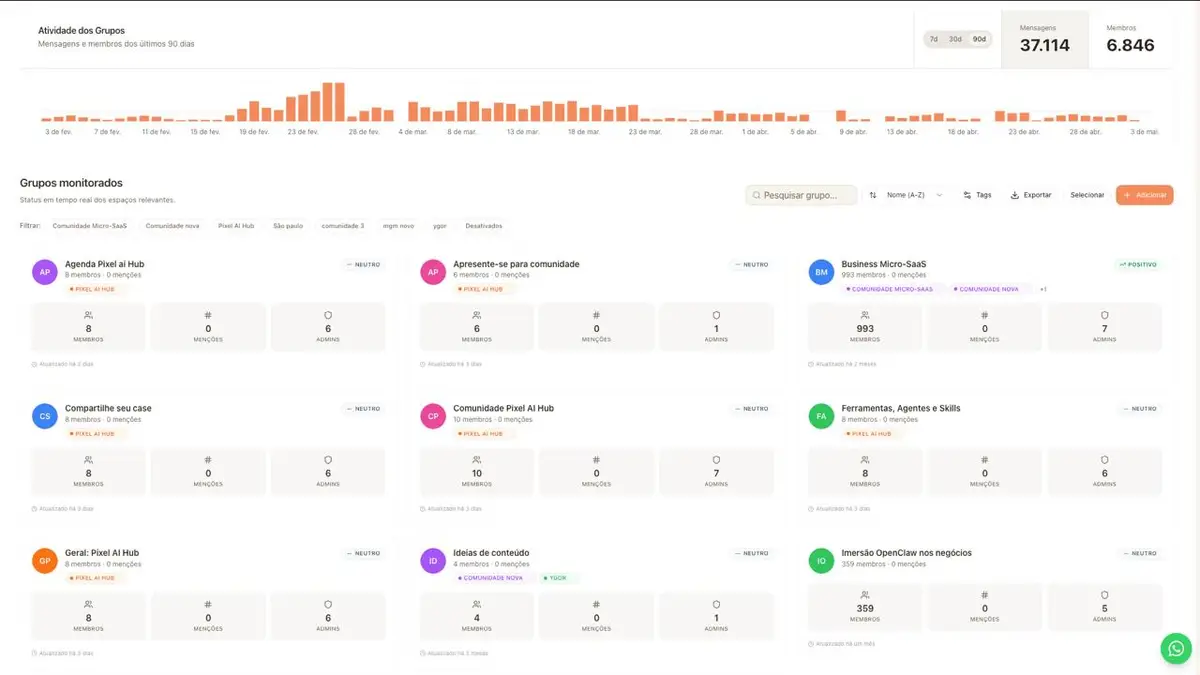Click the NEUTRO badge on Agenda Pixel ai Hub
1200x675 pixels.
pos(364,265)
